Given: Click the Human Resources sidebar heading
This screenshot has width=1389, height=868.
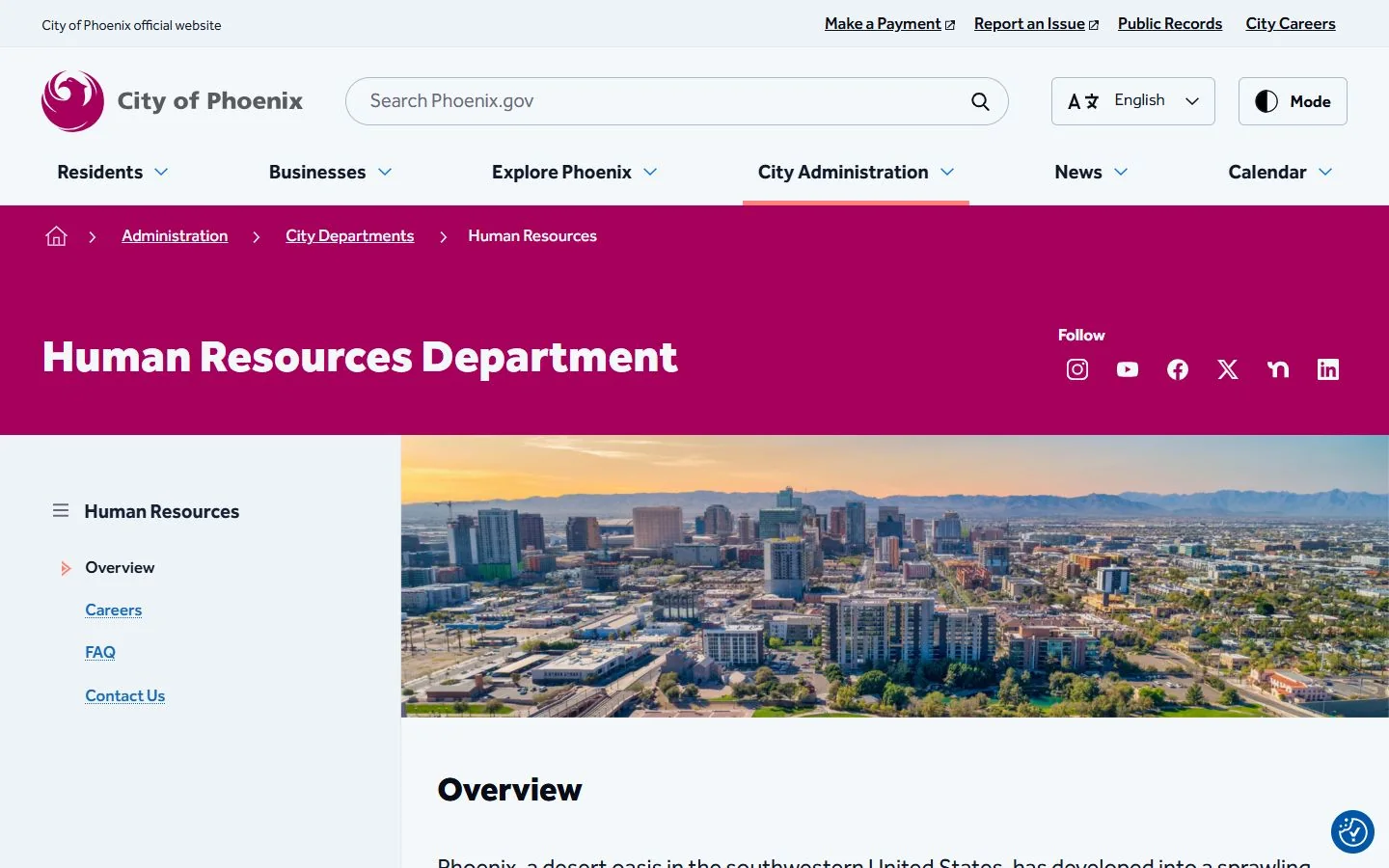Looking at the screenshot, I should [x=161, y=512].
